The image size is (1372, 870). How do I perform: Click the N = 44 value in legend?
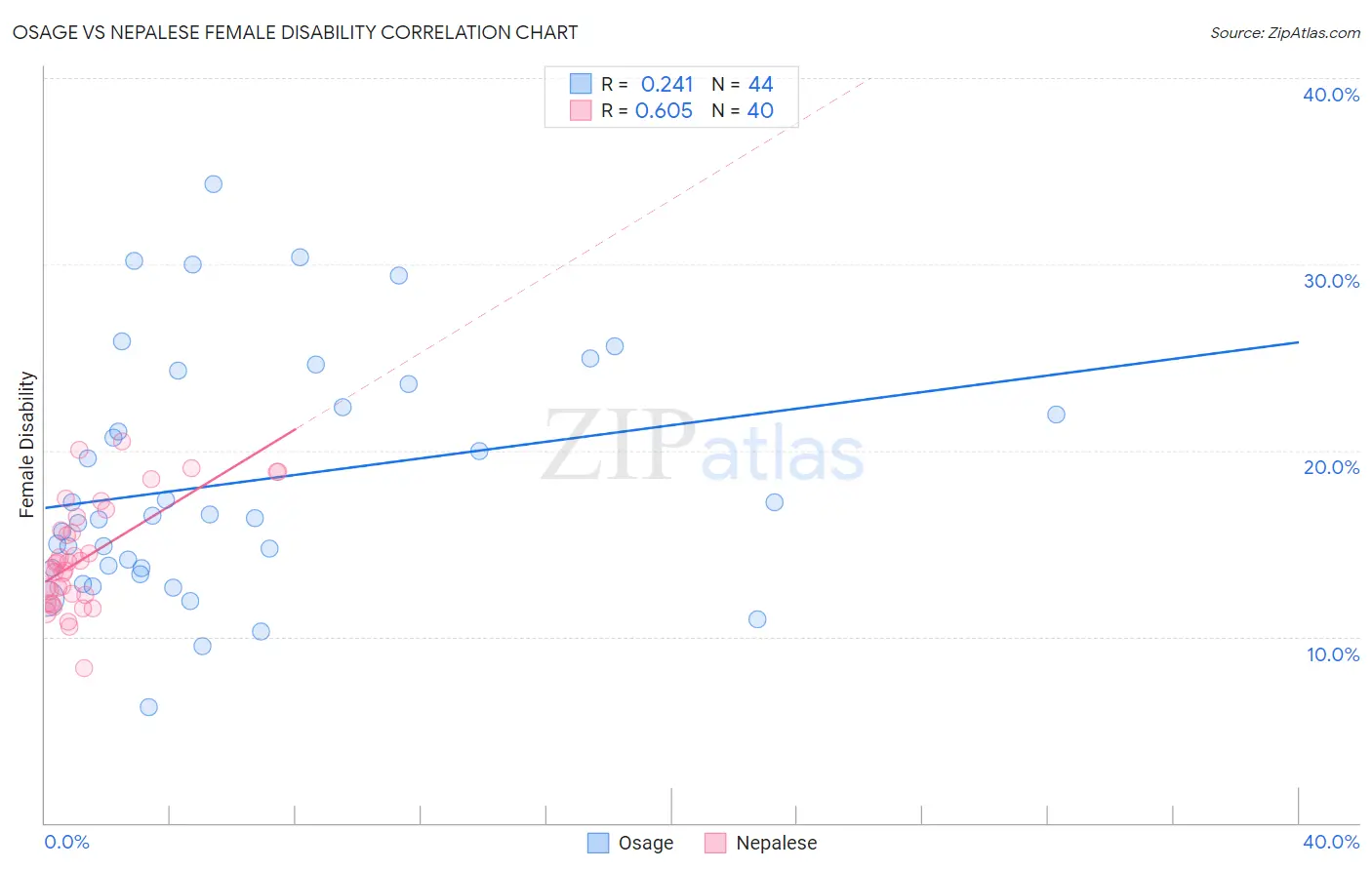pos(743,84)
